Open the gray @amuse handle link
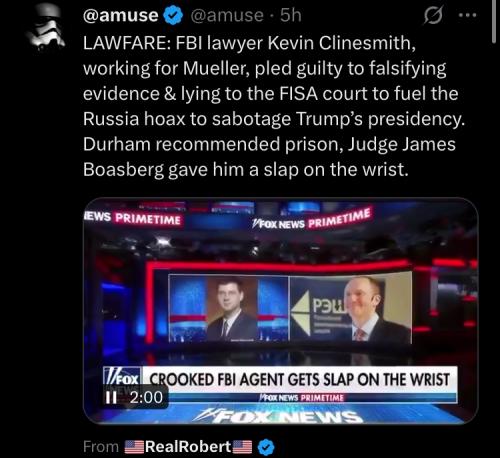This screenshot has width=500, height=458. pyautogui.click(x=227, y=16)
